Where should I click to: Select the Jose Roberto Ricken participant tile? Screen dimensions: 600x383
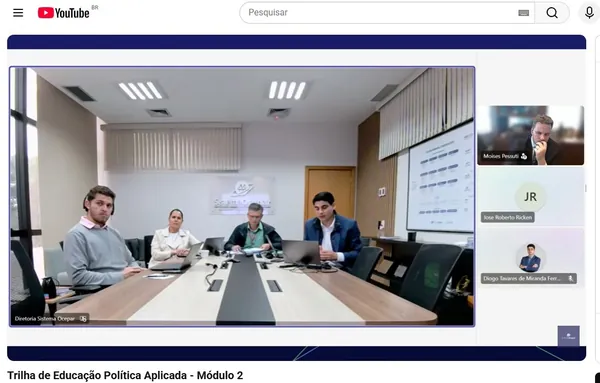point(531,197)
